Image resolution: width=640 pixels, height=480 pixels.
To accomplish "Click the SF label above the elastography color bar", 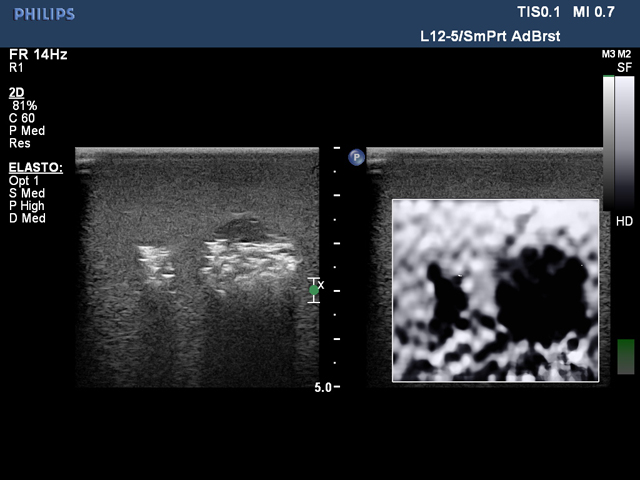I will tap(625, 67).
